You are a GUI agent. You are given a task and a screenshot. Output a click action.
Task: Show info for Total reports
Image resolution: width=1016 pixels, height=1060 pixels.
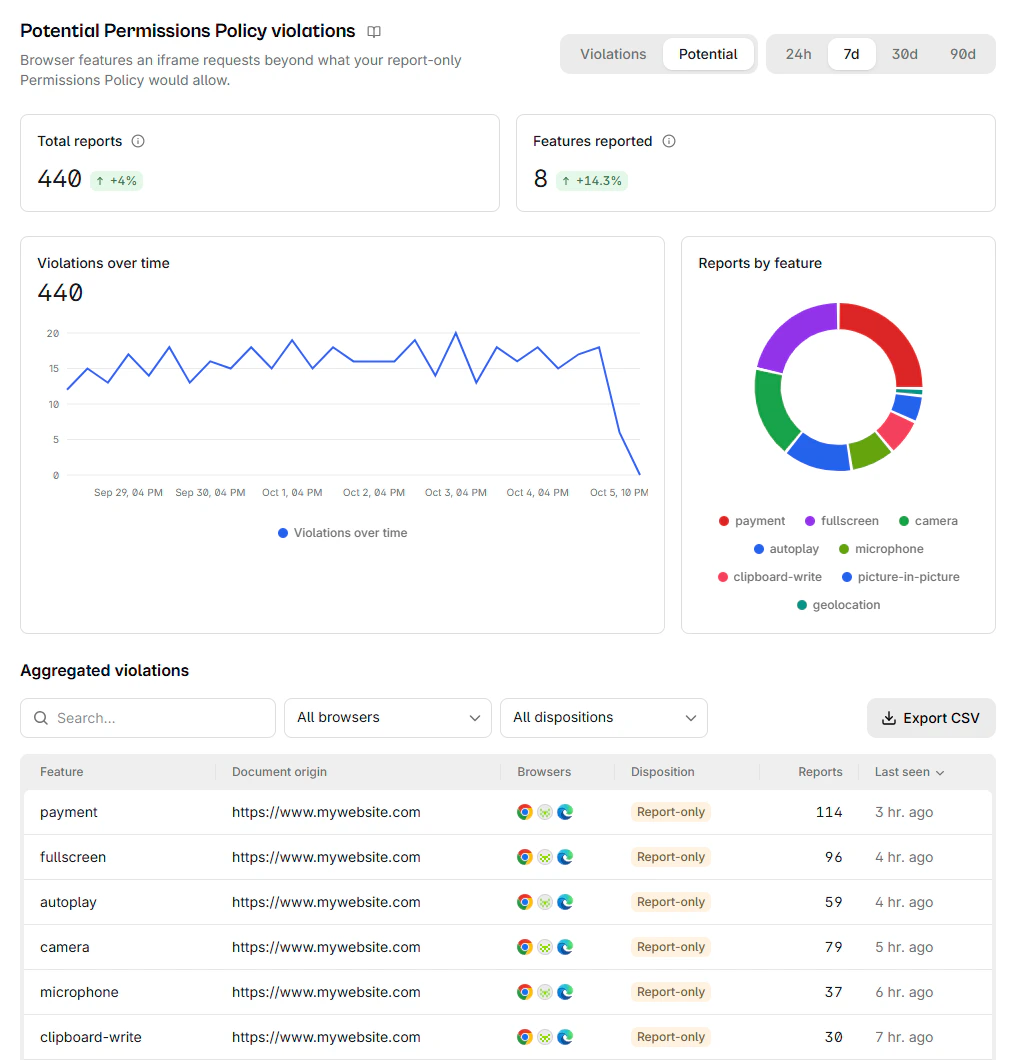pyautogui.click(x=138, y=141)
